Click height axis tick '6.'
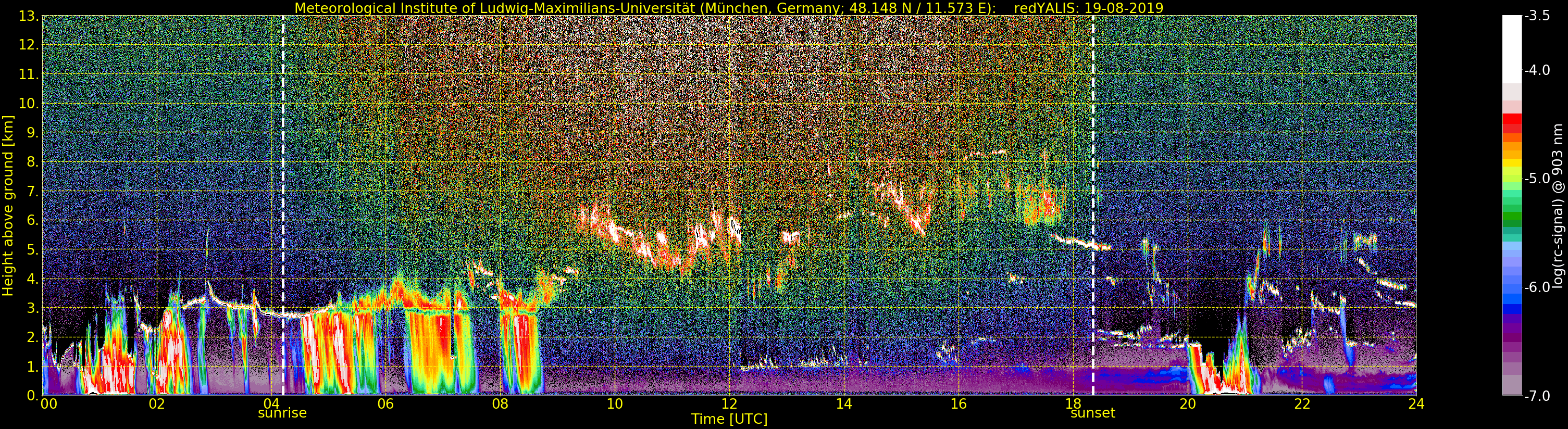 point(32,221)
